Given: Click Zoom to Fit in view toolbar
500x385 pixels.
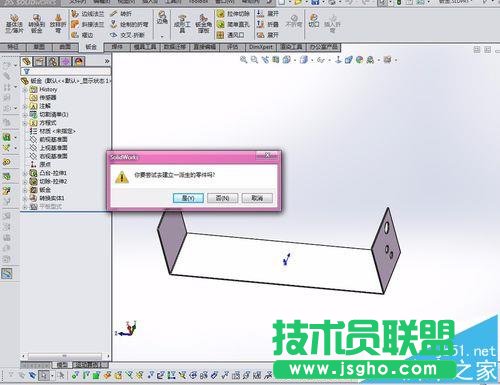Looking at the screenshot, I should (x=244, y=60).
